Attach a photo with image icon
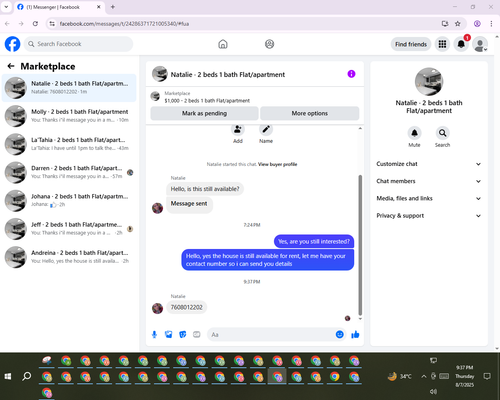This screenshot has width=500, height=400. [169, 334]
